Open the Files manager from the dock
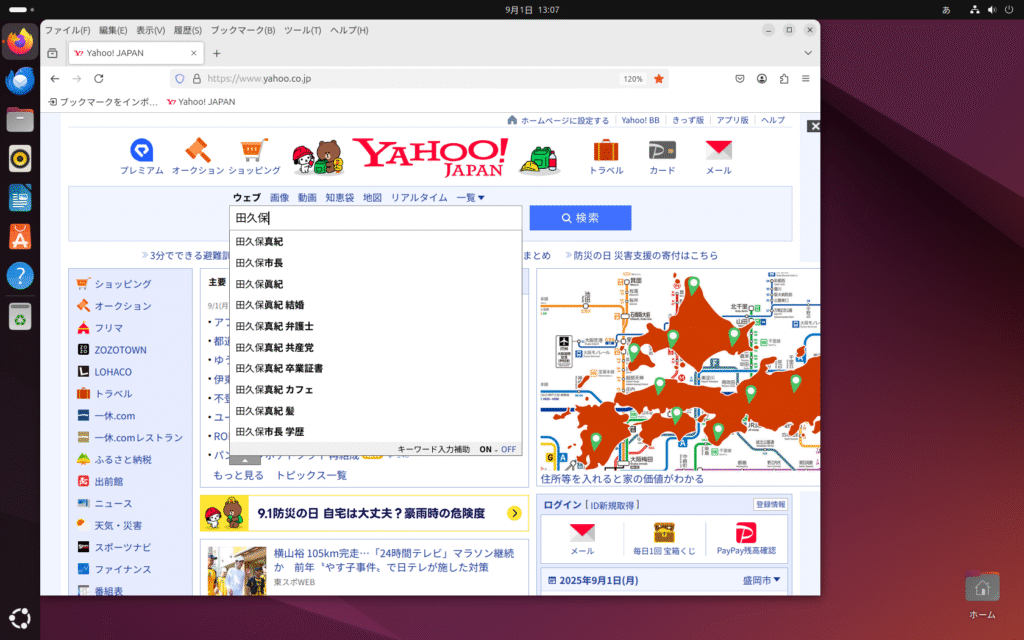The height and width of the screenshot is (640, 1024). click(x=20, y=120)
